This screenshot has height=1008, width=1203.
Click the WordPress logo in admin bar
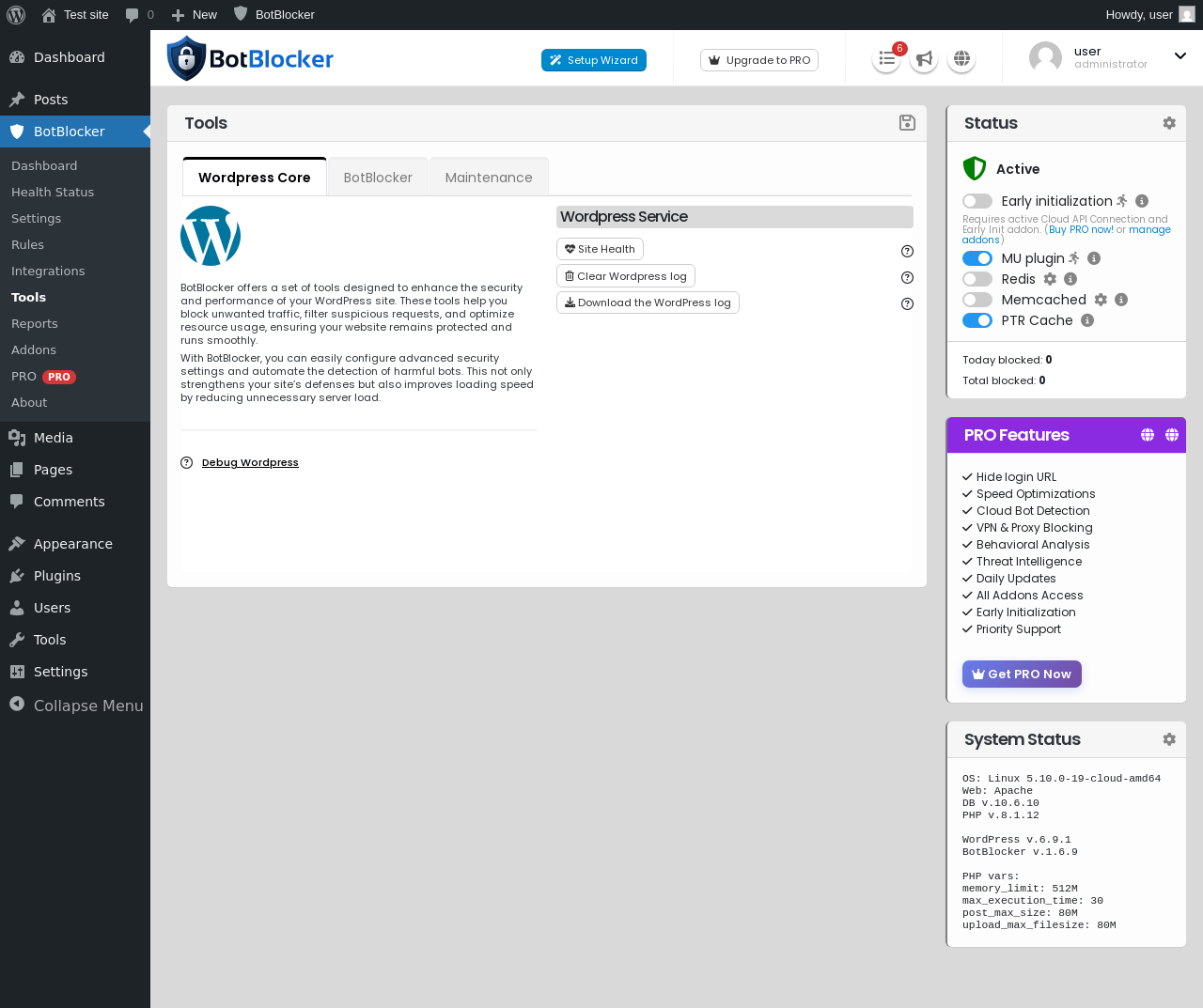pyautogui.click(x=16, y=14)
